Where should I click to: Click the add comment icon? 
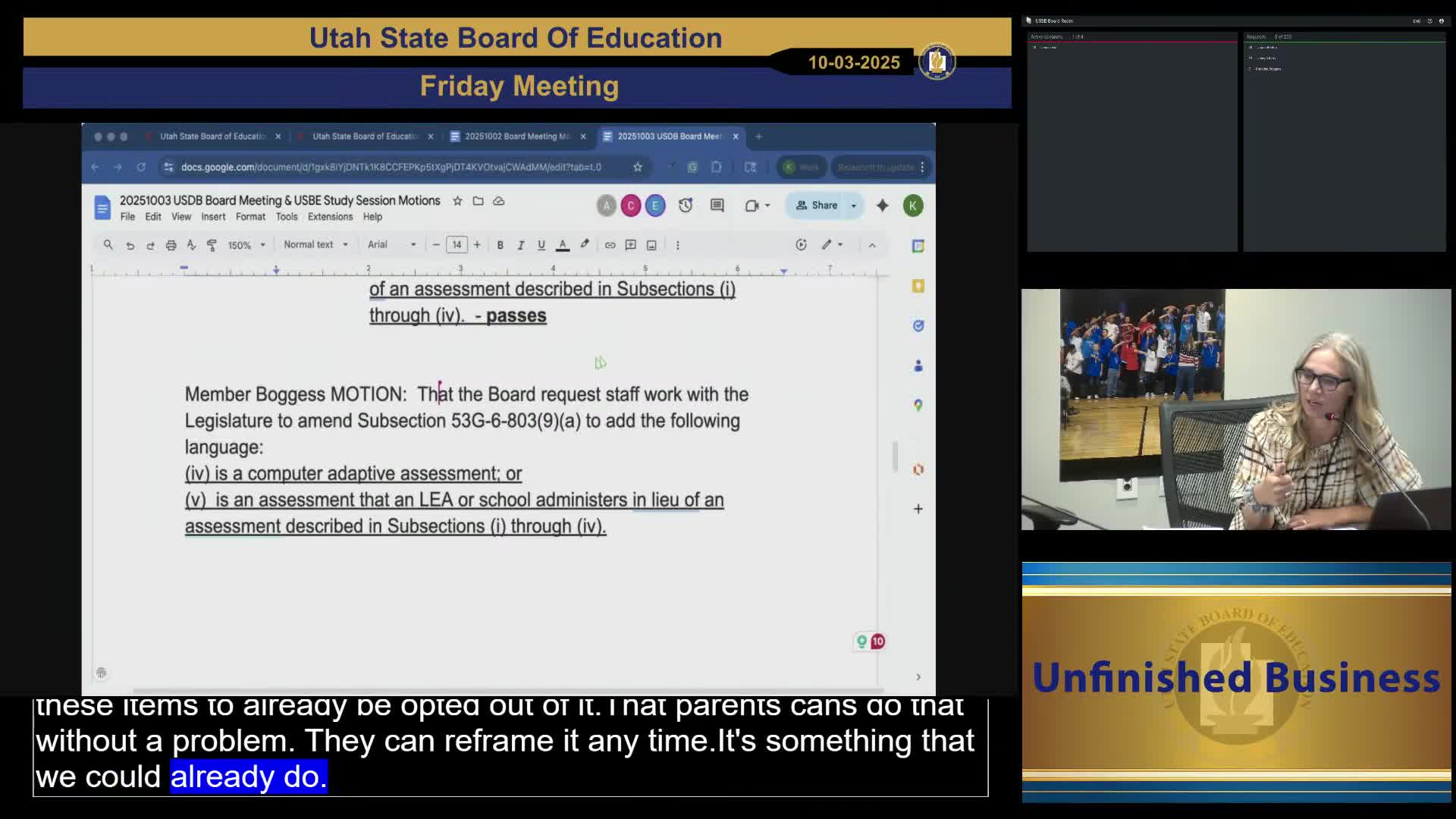click(x=630, y=244)
